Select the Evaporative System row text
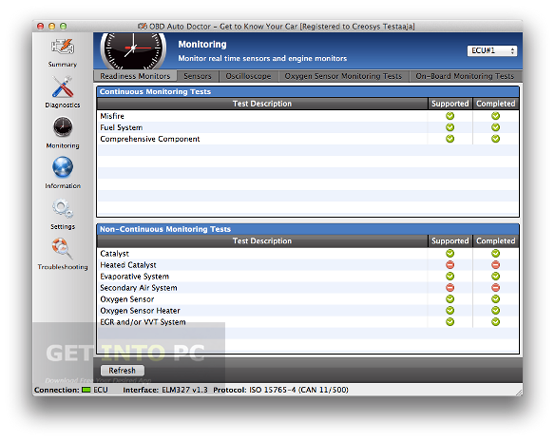 [x=135, y=276]
